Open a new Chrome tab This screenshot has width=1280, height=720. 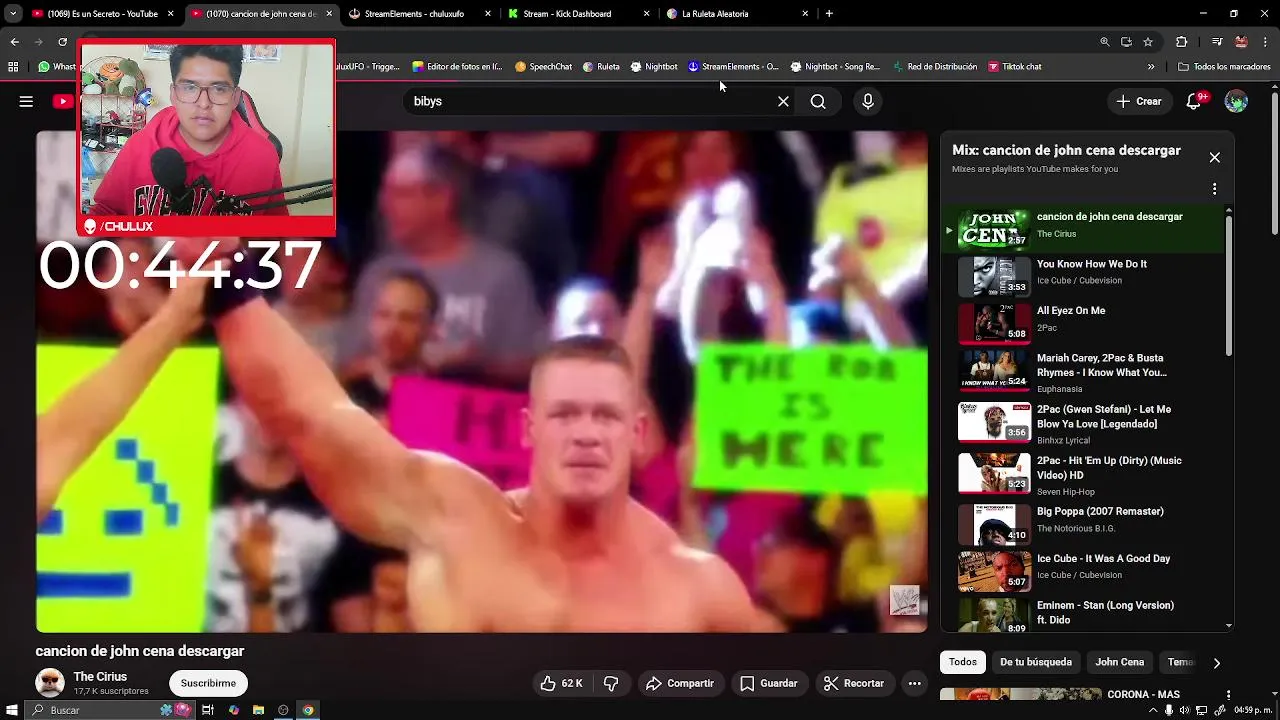829,14
